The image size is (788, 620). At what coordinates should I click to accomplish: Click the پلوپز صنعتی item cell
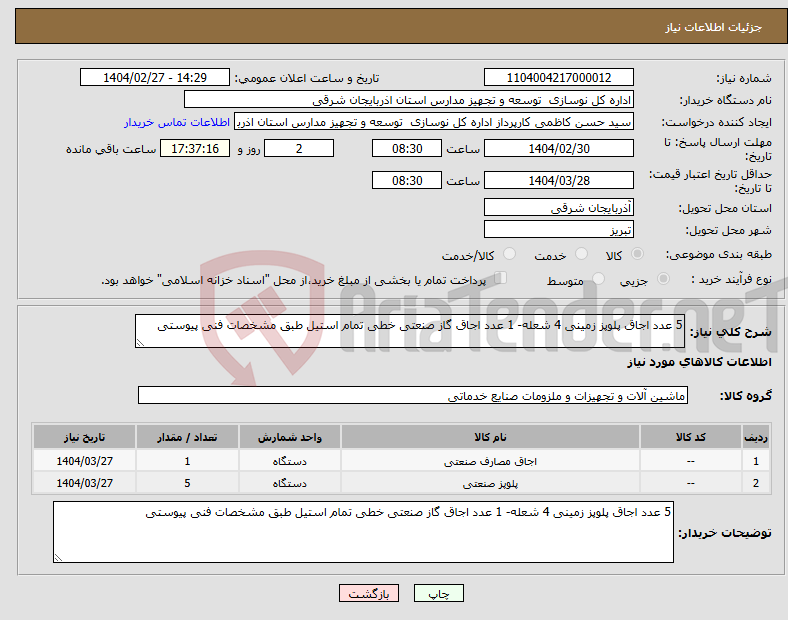tap(490, 483)
